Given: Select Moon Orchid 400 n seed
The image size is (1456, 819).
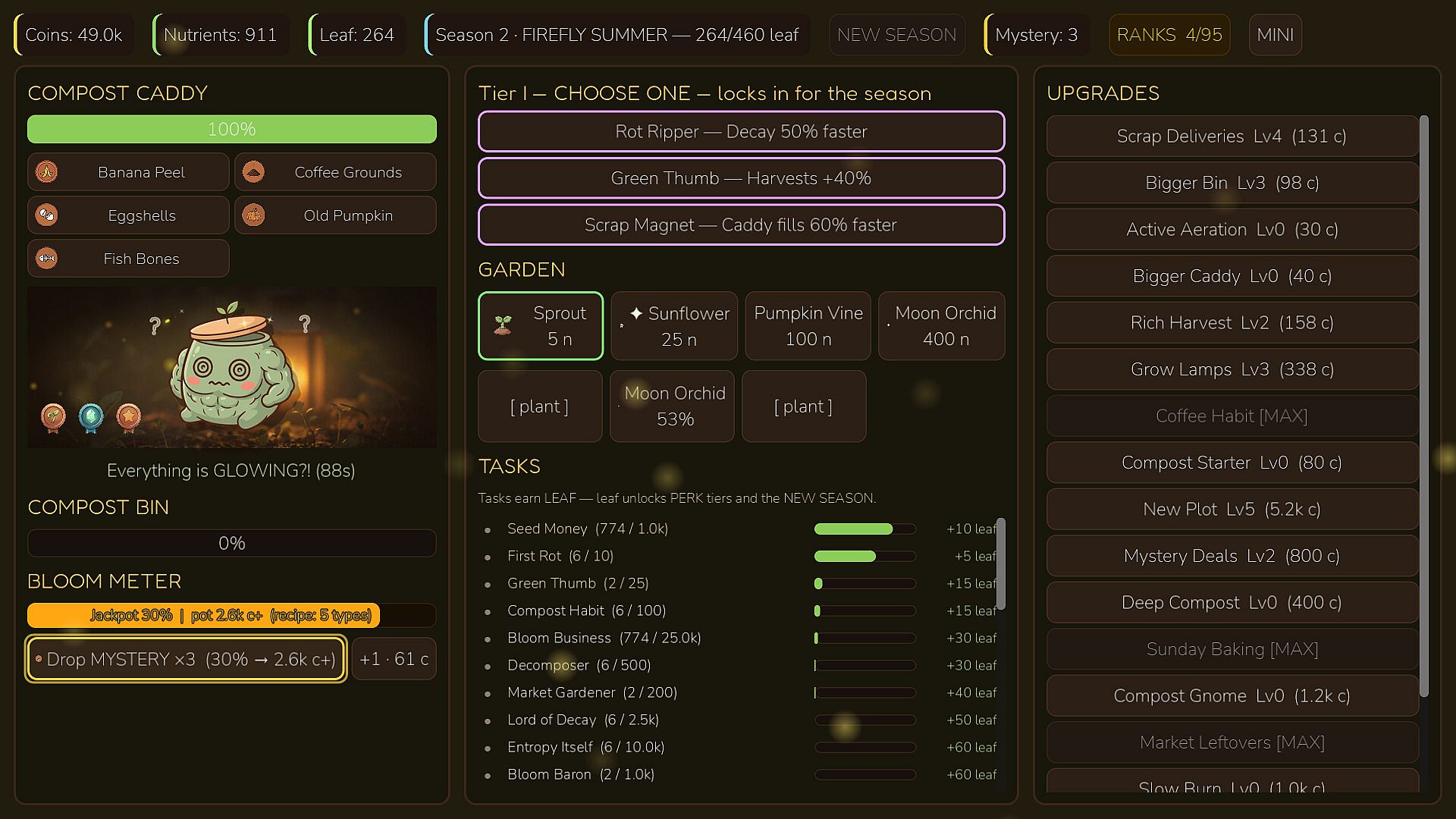Looking at the screenshot, I should (941, 326).
